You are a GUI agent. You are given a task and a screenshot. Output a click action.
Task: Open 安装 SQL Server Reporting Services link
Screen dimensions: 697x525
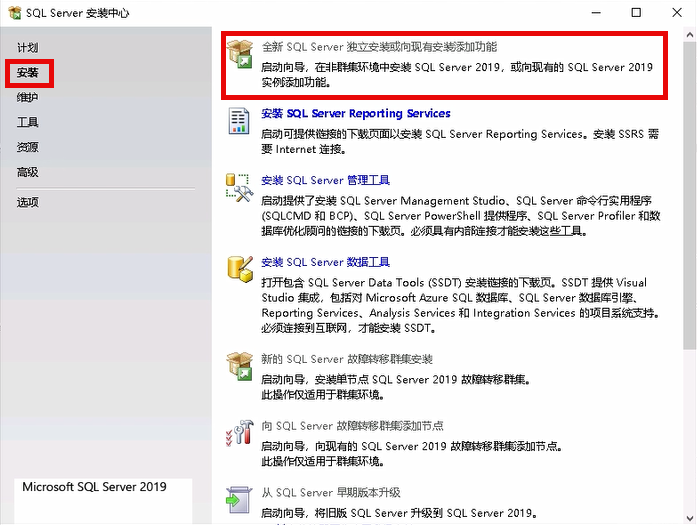pyautogui.click(x=355, y=114)
